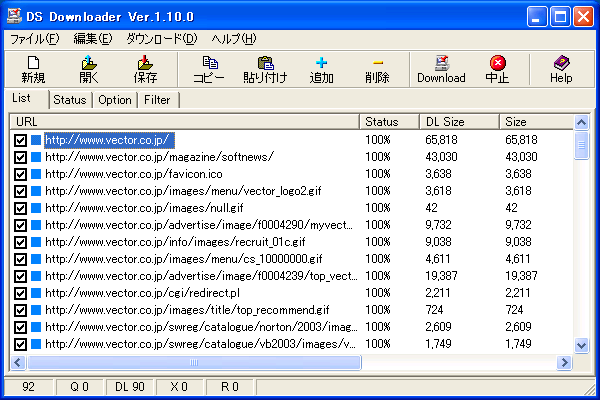Click blue status square for null.gif row
The height and width of the screenshot is (400, 600).
tap(36, 208)
